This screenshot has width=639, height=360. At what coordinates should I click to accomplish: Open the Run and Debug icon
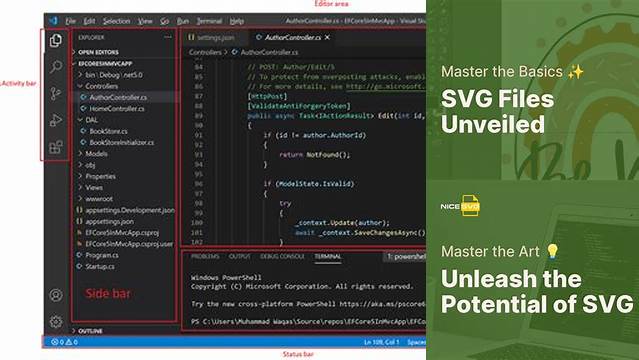[56, 120]
